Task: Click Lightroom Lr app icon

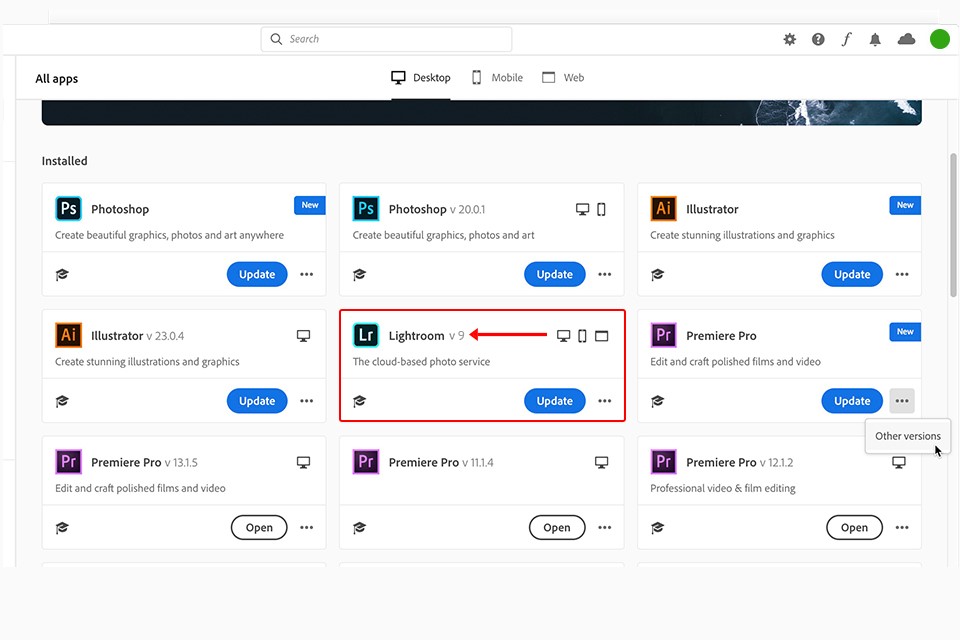Action: 366,336
